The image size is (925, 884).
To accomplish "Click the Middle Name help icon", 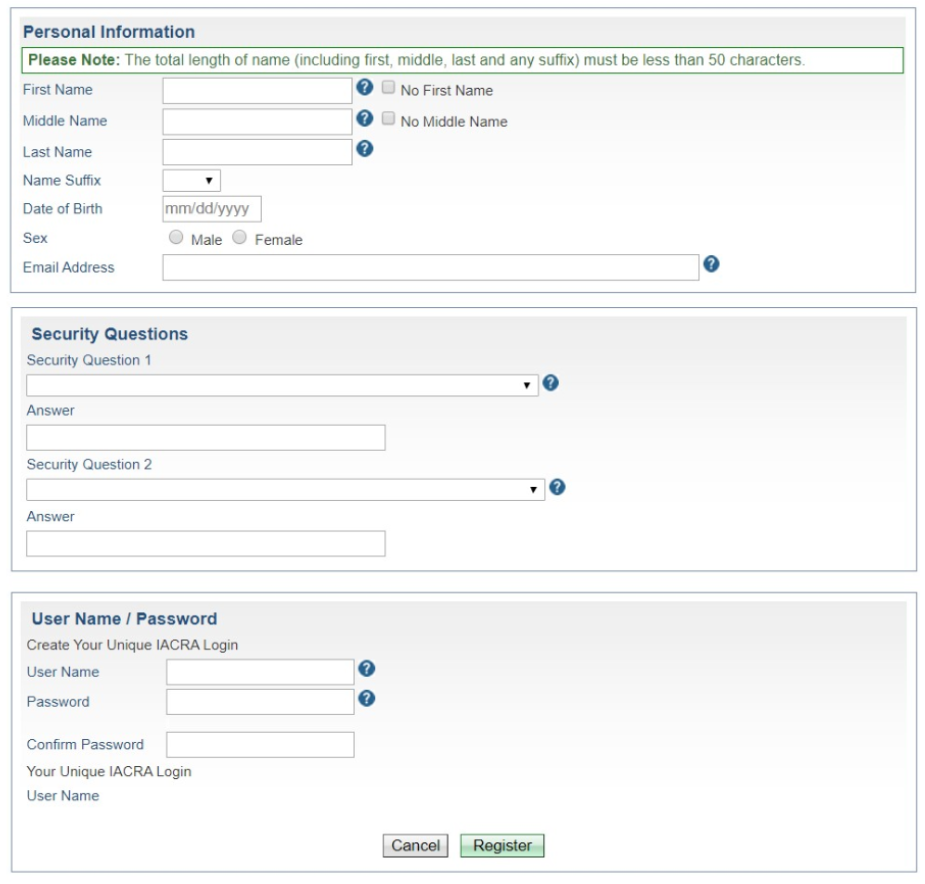I will click(x=366, y=118).
